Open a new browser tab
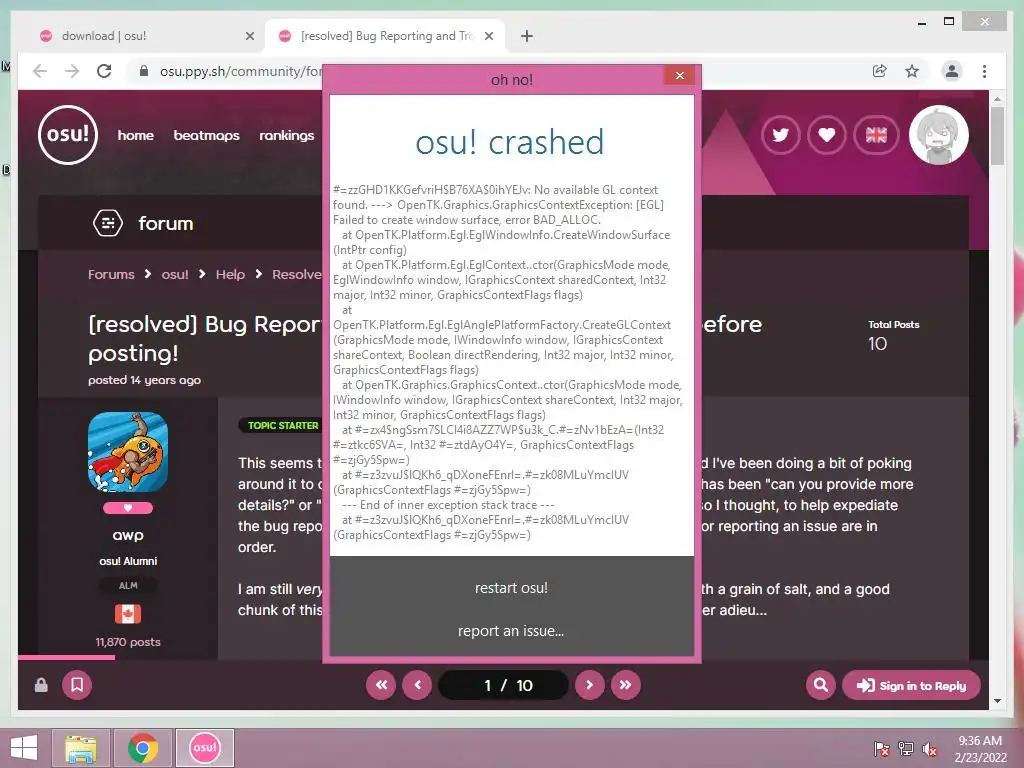1024x768 pixels. point(527,36)
